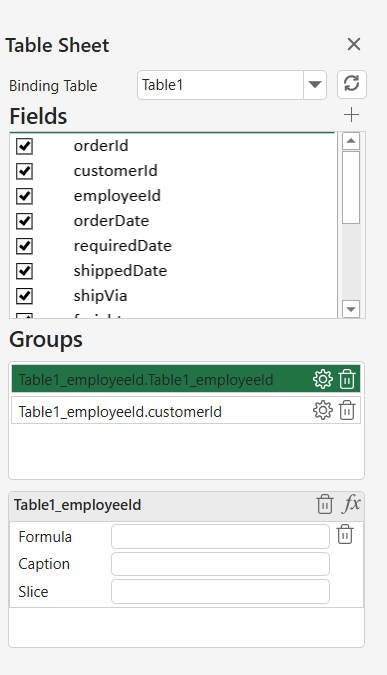Open the Binding Table dropdown arrow
The height and width of the screenshot is (675, 387).
coord(315,85)
